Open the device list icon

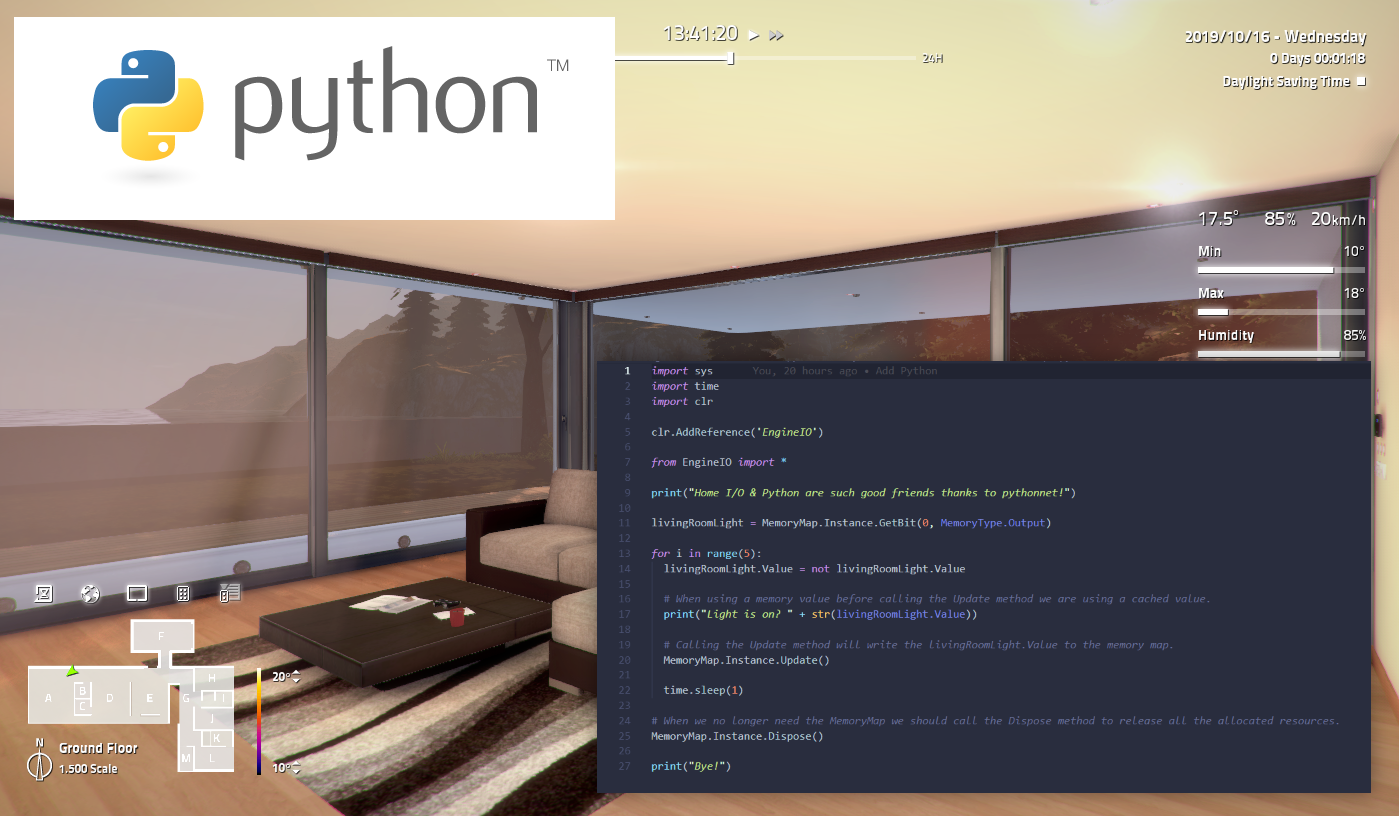230,594
